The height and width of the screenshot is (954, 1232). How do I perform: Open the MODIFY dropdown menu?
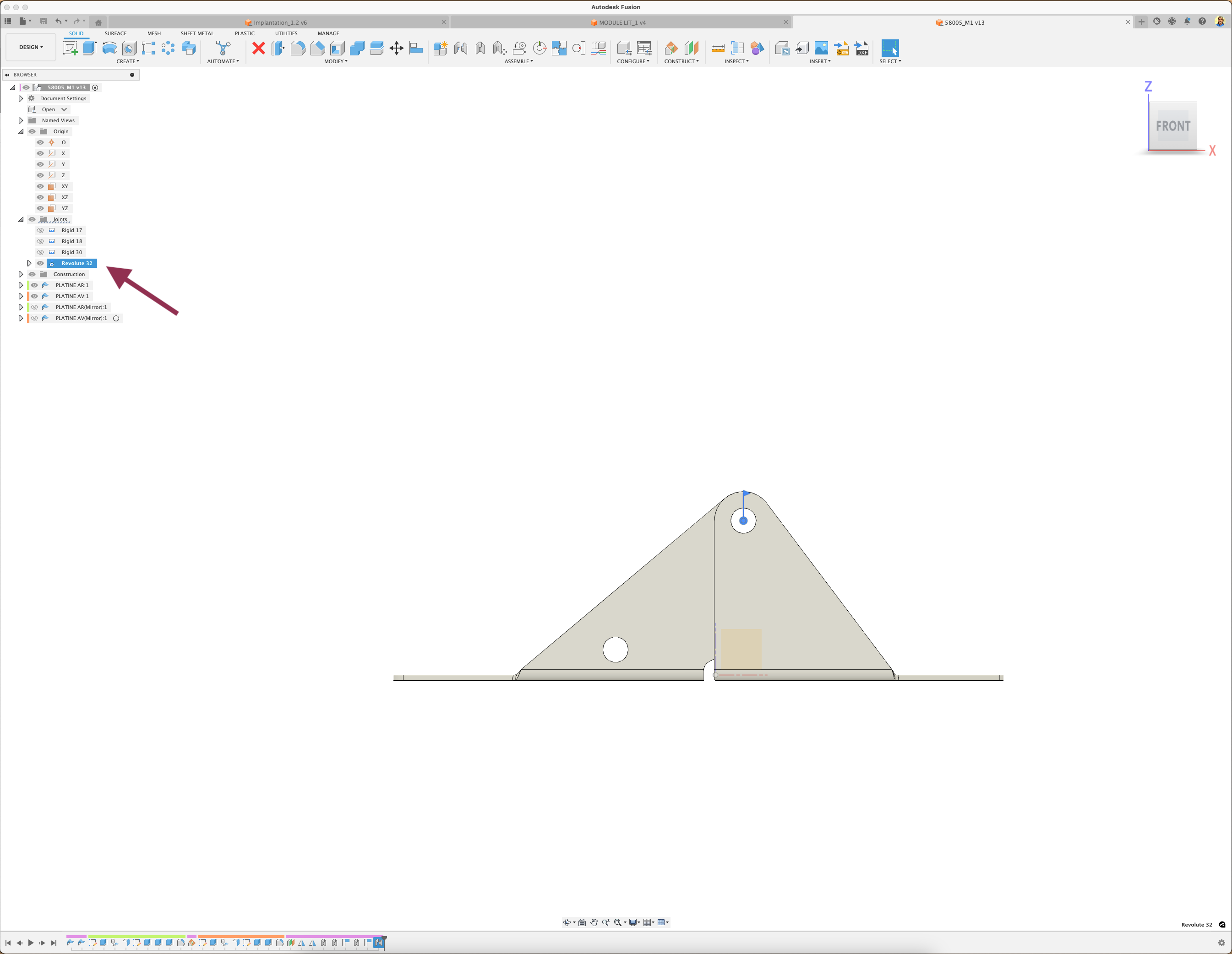click(x=336, y=61)
